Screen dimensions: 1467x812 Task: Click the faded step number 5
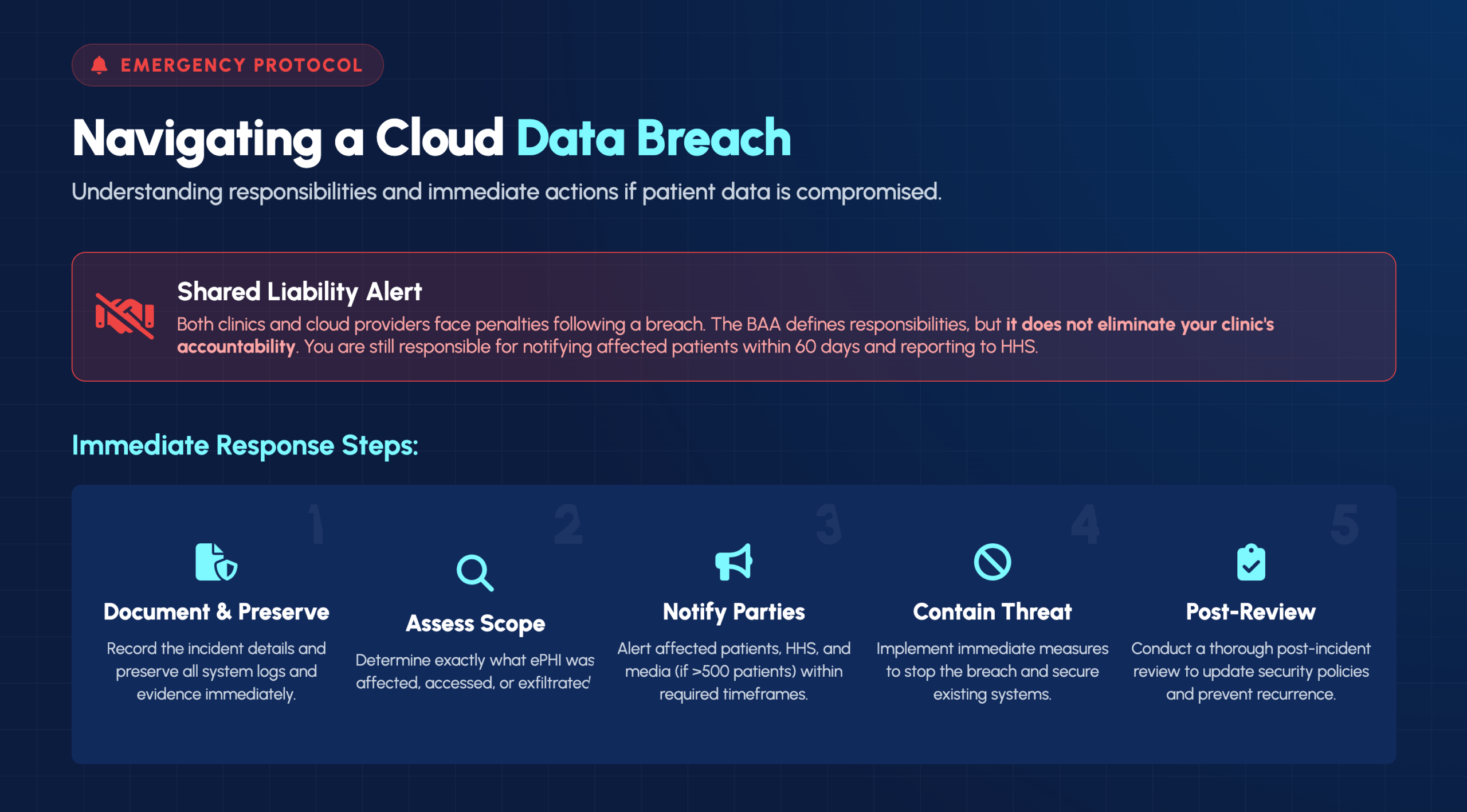coord(1344,524)
